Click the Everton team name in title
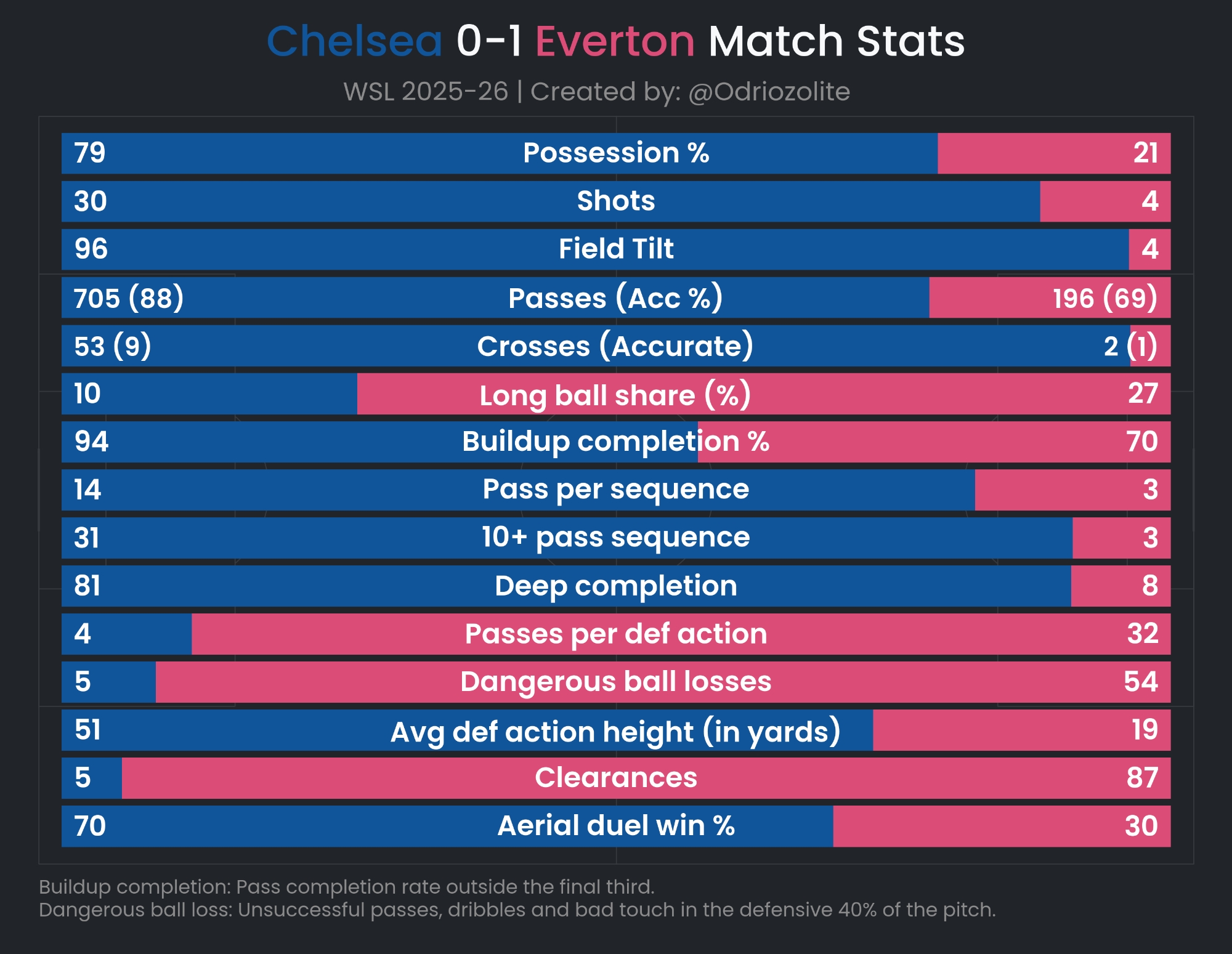Screen dimensions: 1232x954 pyautogui.click(x=615, y=42)
